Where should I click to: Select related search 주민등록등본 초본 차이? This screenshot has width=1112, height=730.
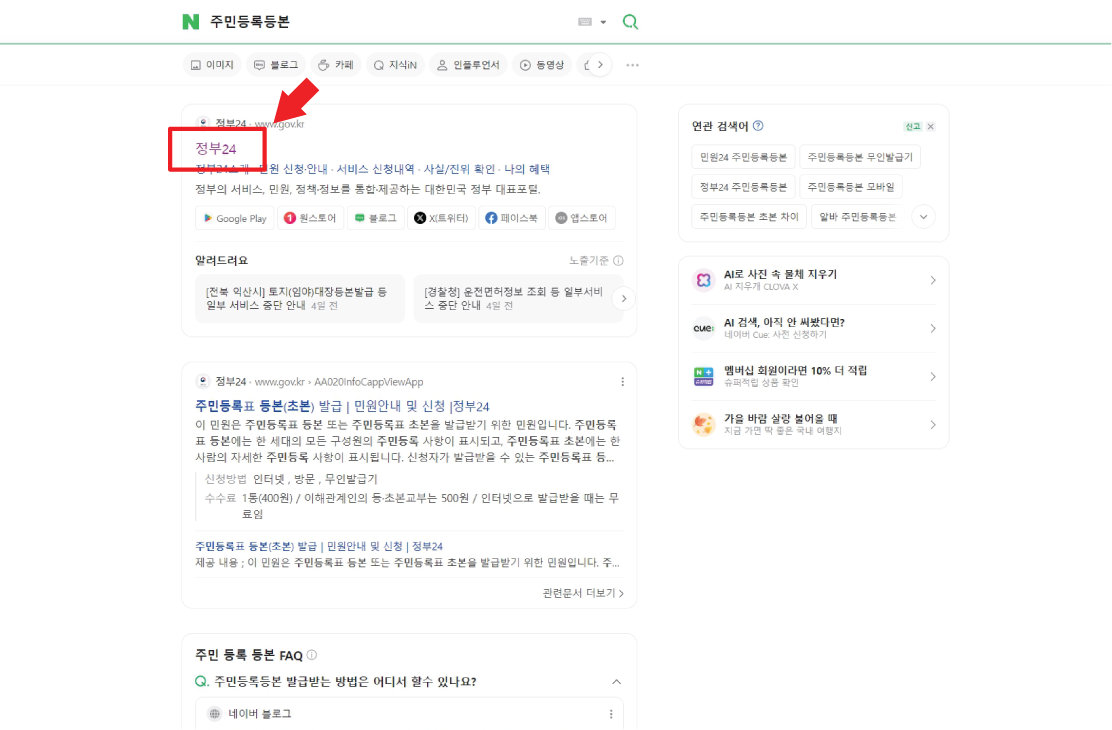tap(749, 216)
